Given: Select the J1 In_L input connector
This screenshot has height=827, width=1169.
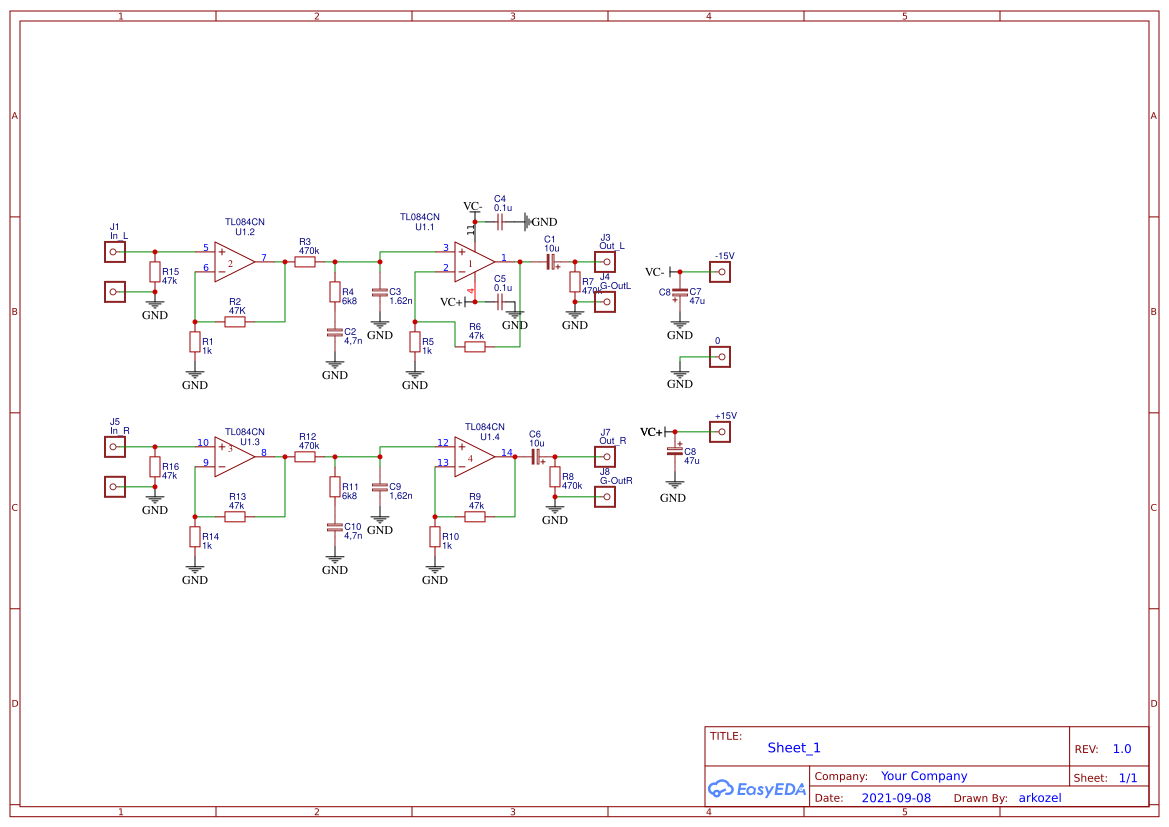Looking at the screenshot, I should [115, 252].
